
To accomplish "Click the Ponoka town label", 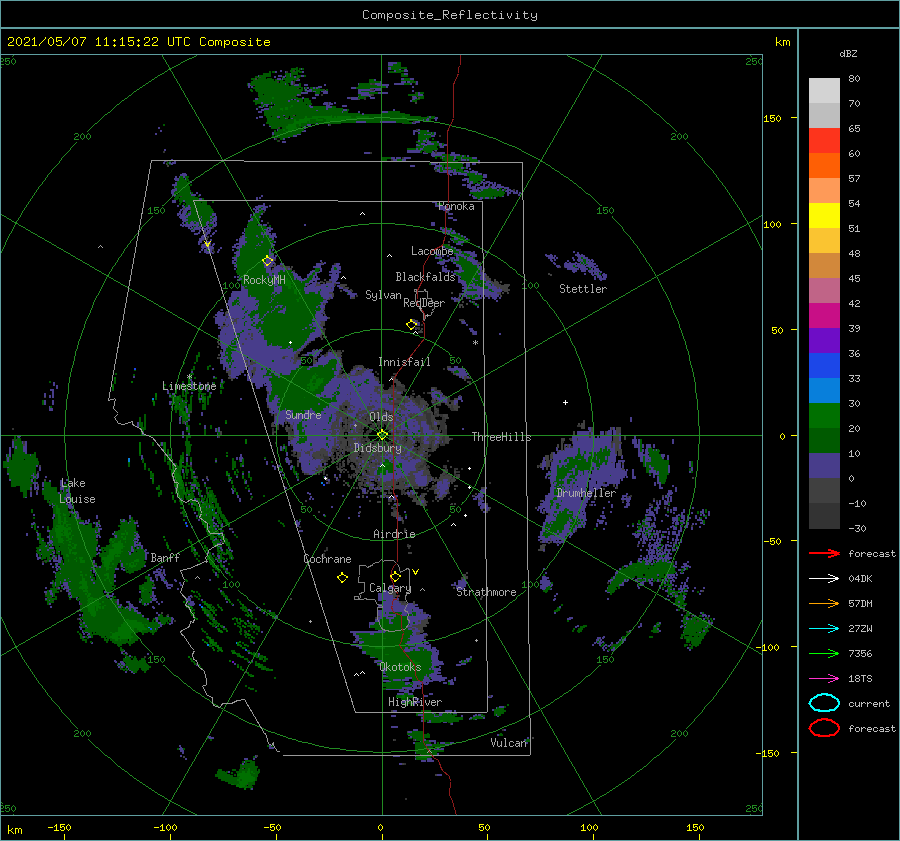I will (x=456, y=206).
